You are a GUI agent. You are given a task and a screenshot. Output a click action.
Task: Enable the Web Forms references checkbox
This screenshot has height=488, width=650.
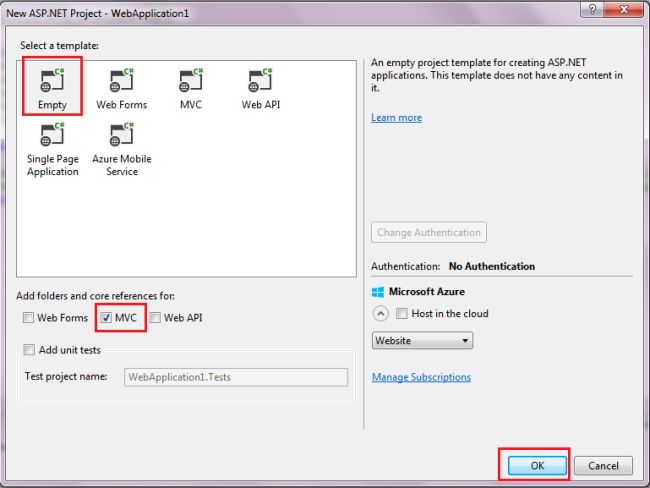tap(28, 318)
